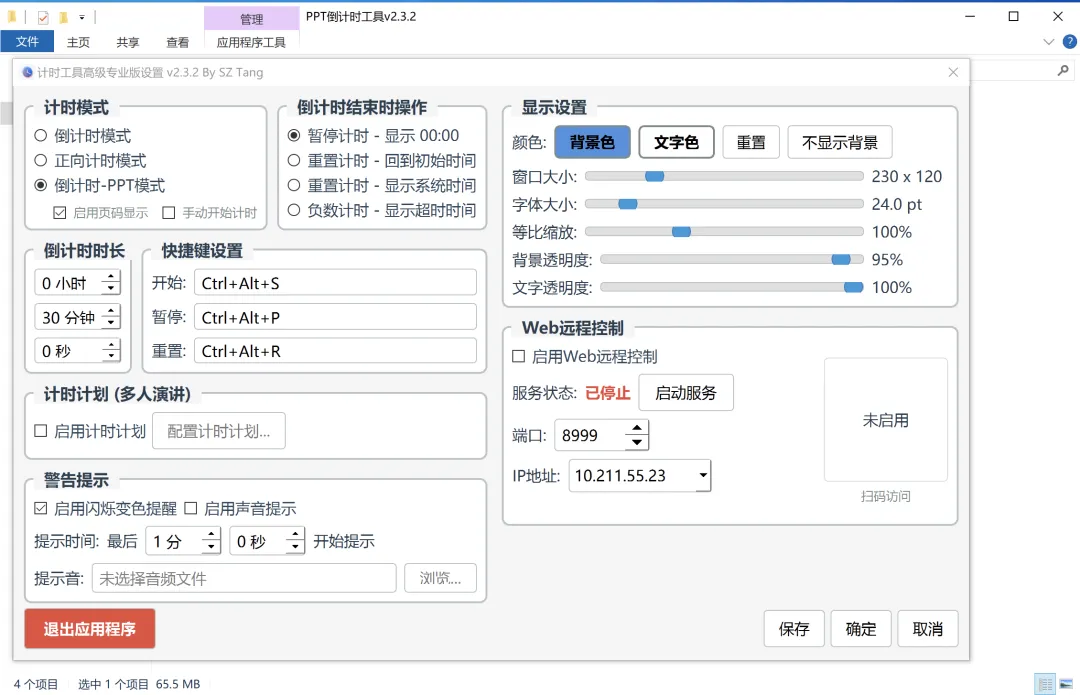
Task: Click the 窗口大小 slider handle
Action: click(654, 176)
